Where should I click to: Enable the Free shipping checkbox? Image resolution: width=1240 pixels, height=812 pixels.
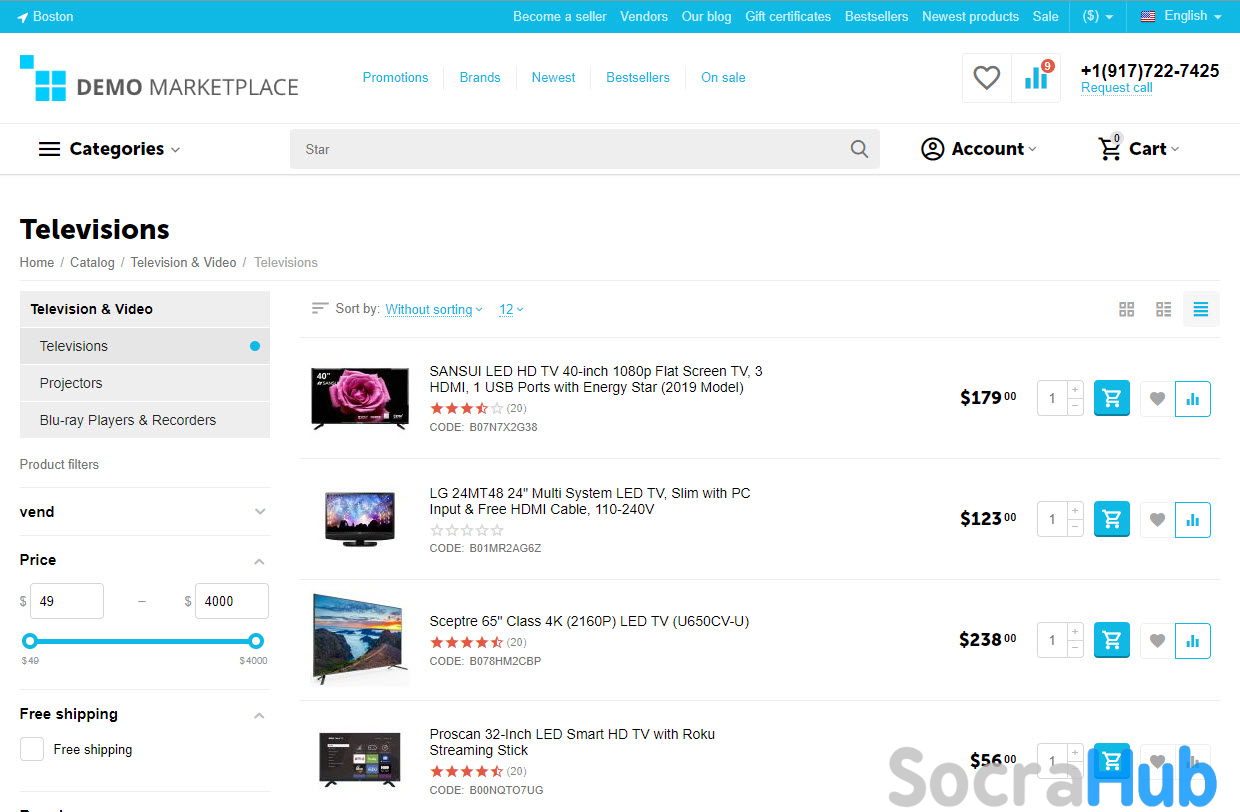click(x=32, y=749)
